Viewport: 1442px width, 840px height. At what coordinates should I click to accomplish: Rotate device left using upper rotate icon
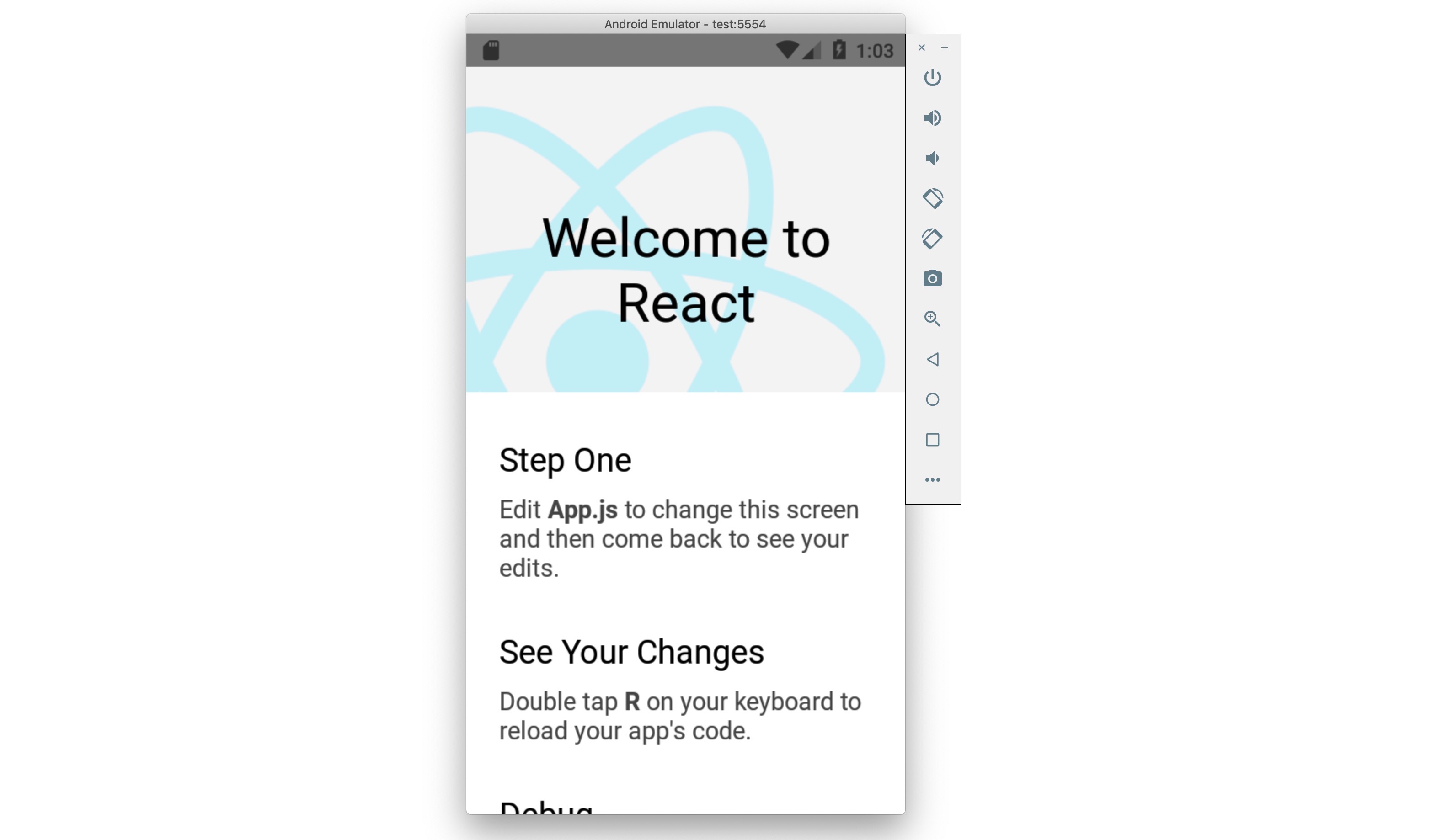[932, 198]
